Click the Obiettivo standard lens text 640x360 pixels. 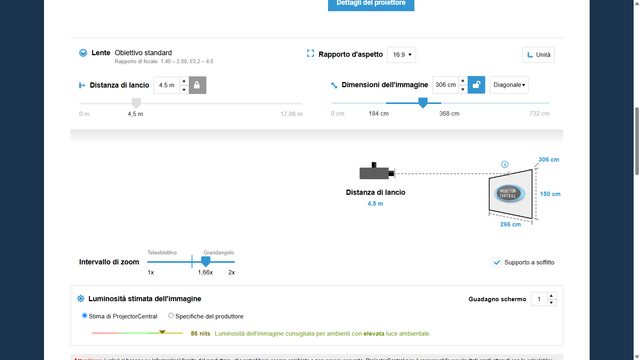point(143,53)
